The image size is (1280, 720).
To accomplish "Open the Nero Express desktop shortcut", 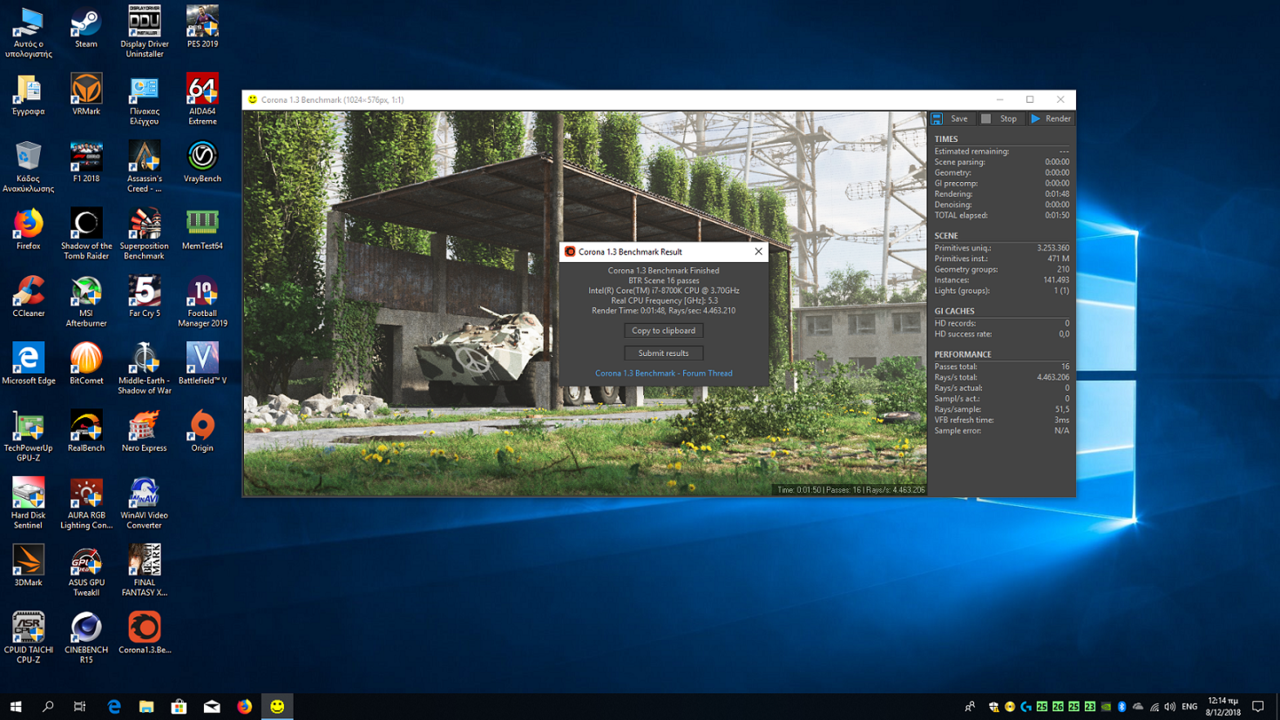I will [144, 430].
